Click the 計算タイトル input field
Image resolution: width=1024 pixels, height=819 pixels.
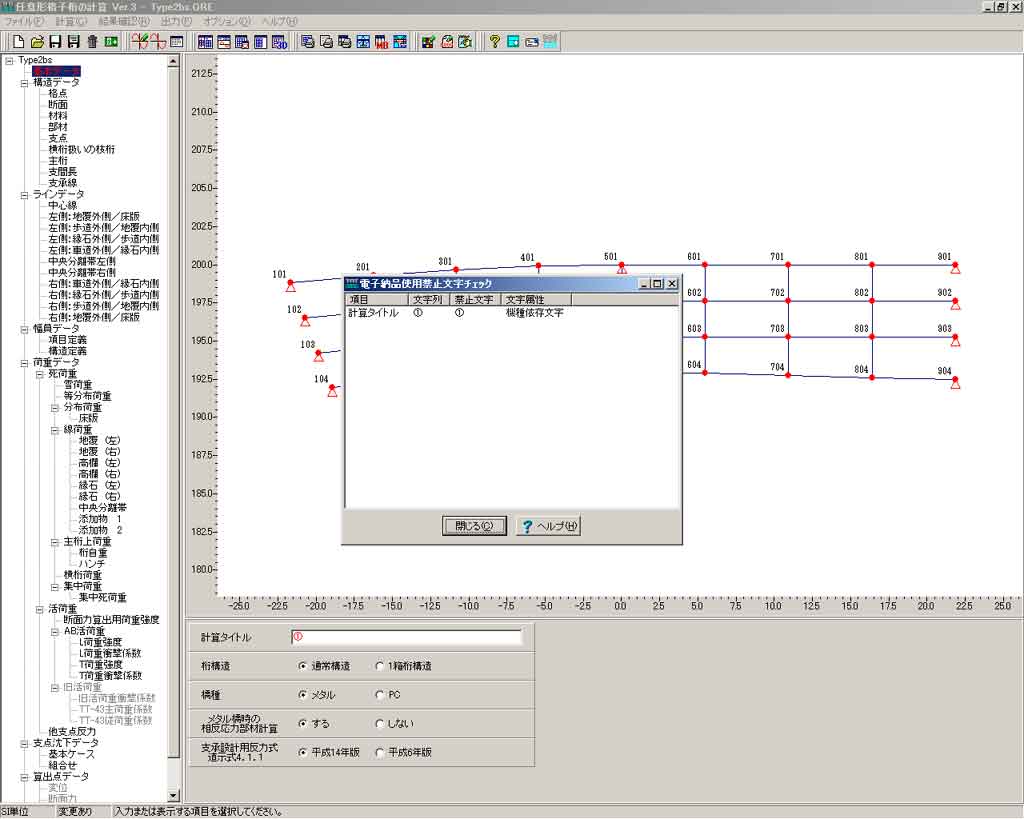(x=406, y=637)
